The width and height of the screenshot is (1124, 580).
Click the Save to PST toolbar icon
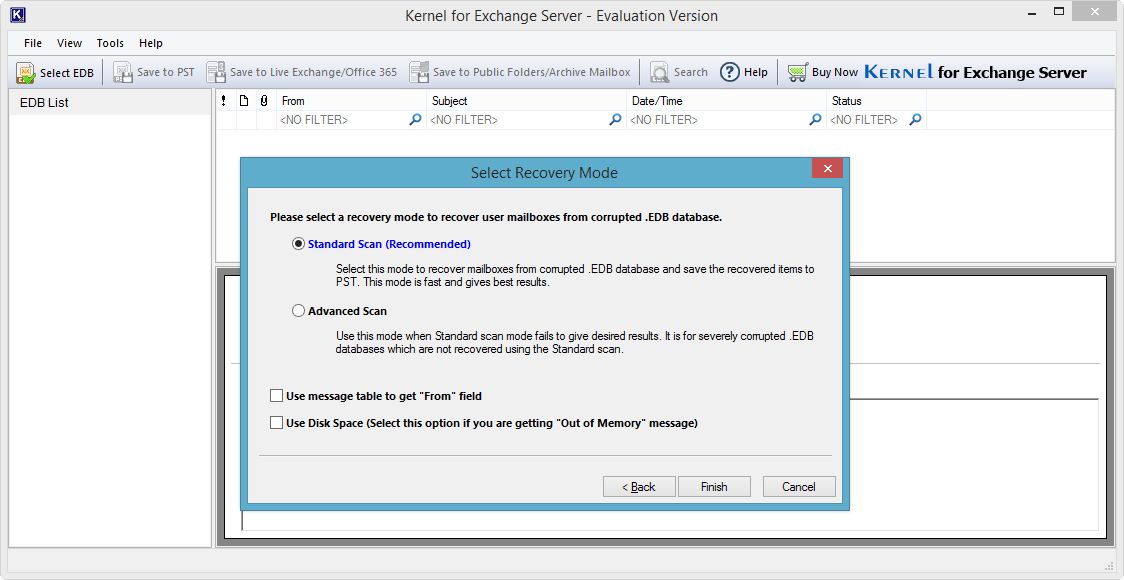123,72
